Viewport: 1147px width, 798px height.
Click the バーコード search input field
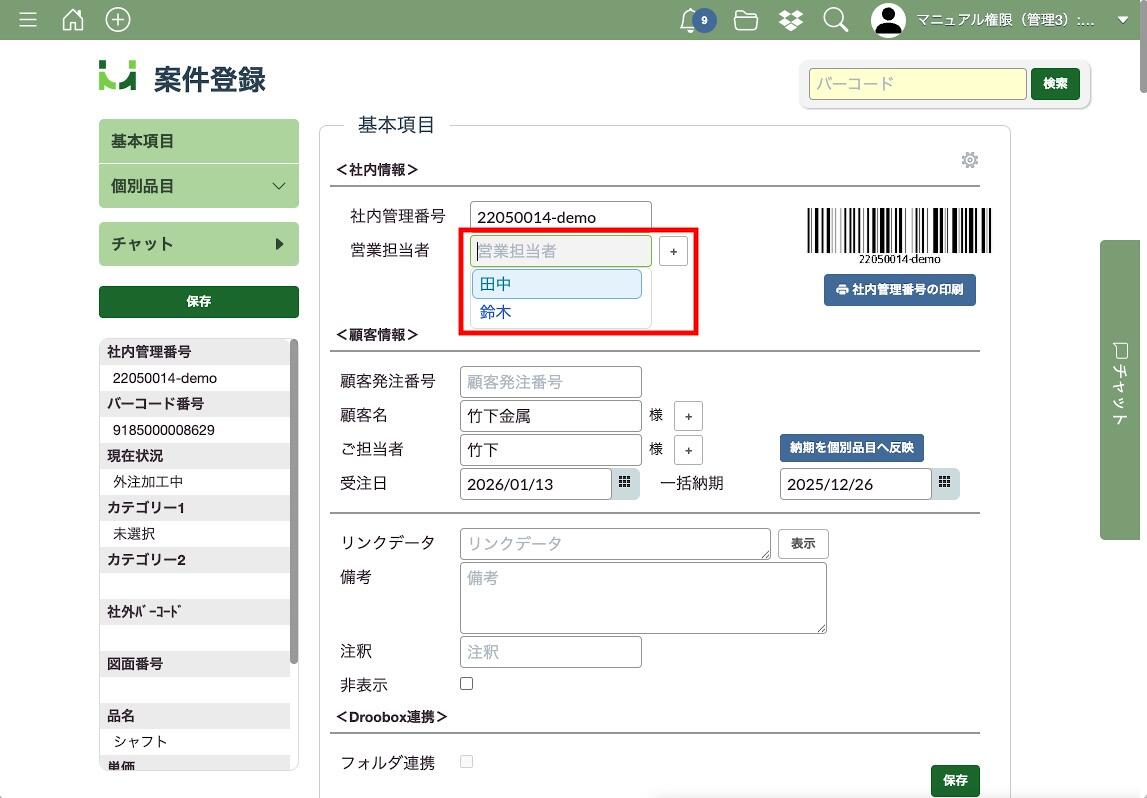pos(917,84)
